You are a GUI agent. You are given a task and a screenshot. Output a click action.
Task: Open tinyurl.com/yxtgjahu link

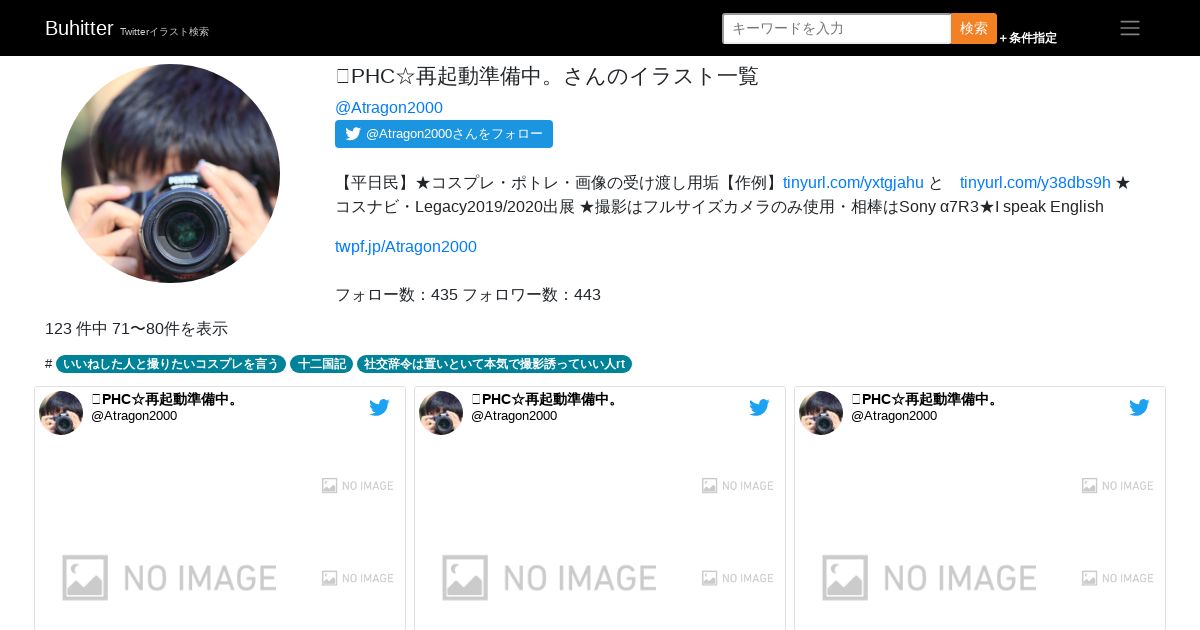[x=853, y=182]
